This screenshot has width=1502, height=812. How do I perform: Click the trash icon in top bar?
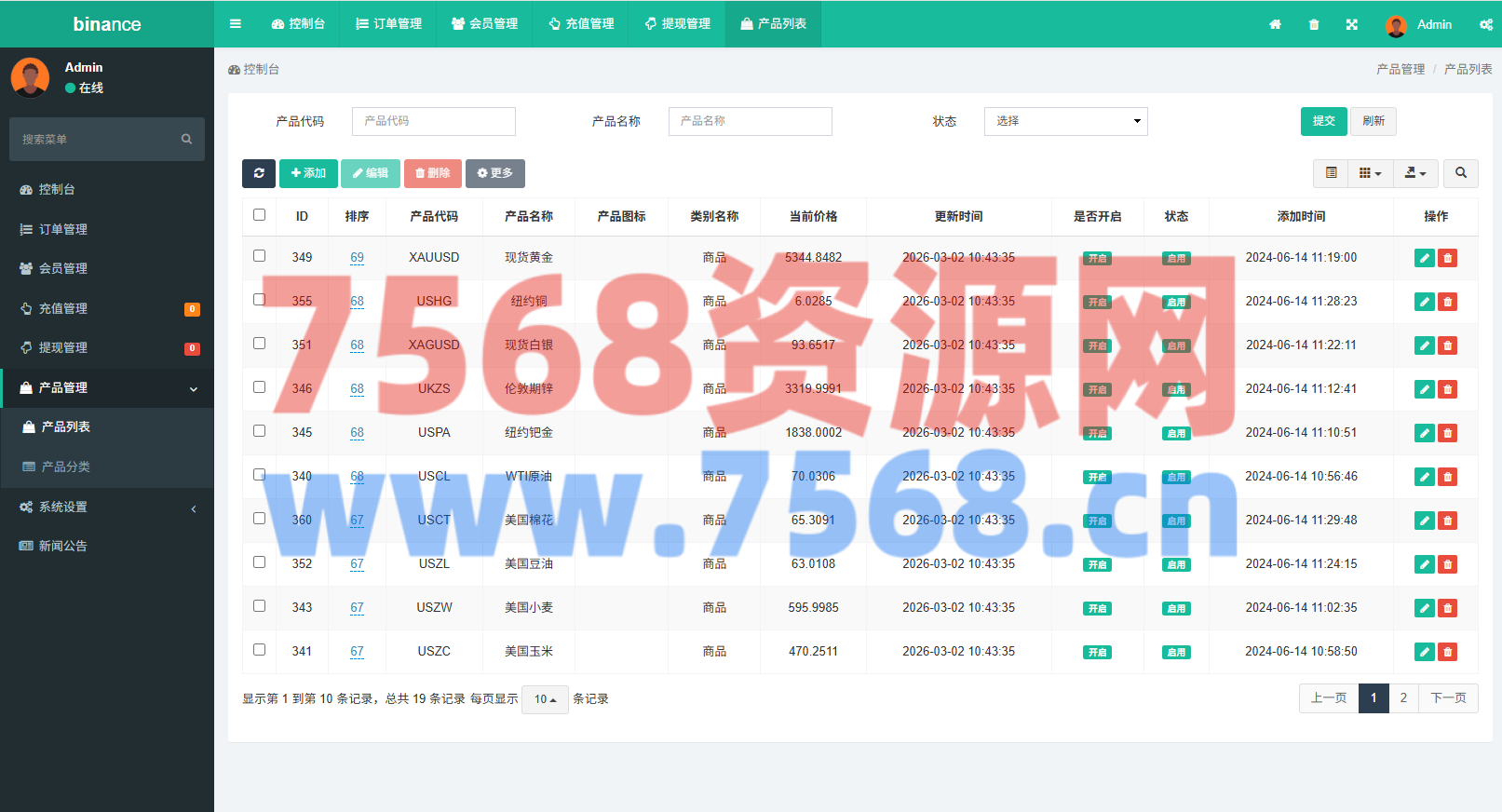click(1314, 25)
